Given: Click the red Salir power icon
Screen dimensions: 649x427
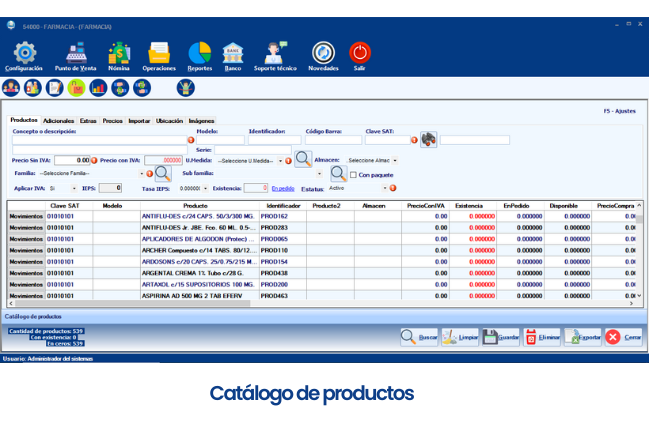Looking at the screenshot, I should (x=360, y=53).
